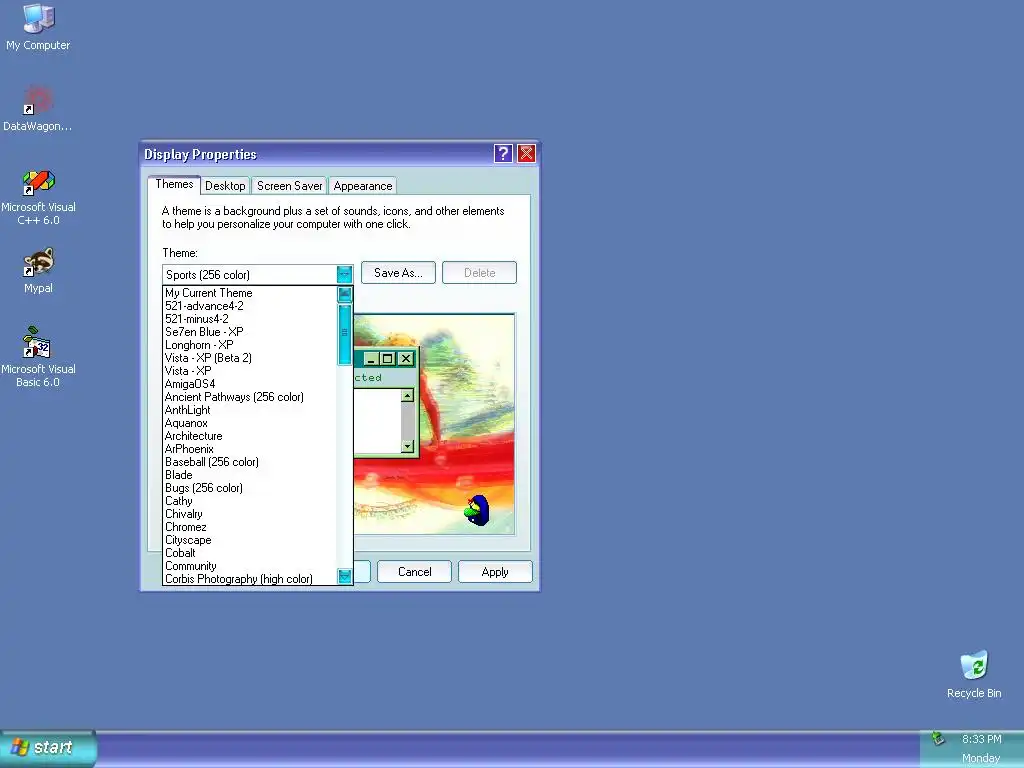Click the Apply button
The width and height of the screenshot is (1024, 768).
(495, 572)
